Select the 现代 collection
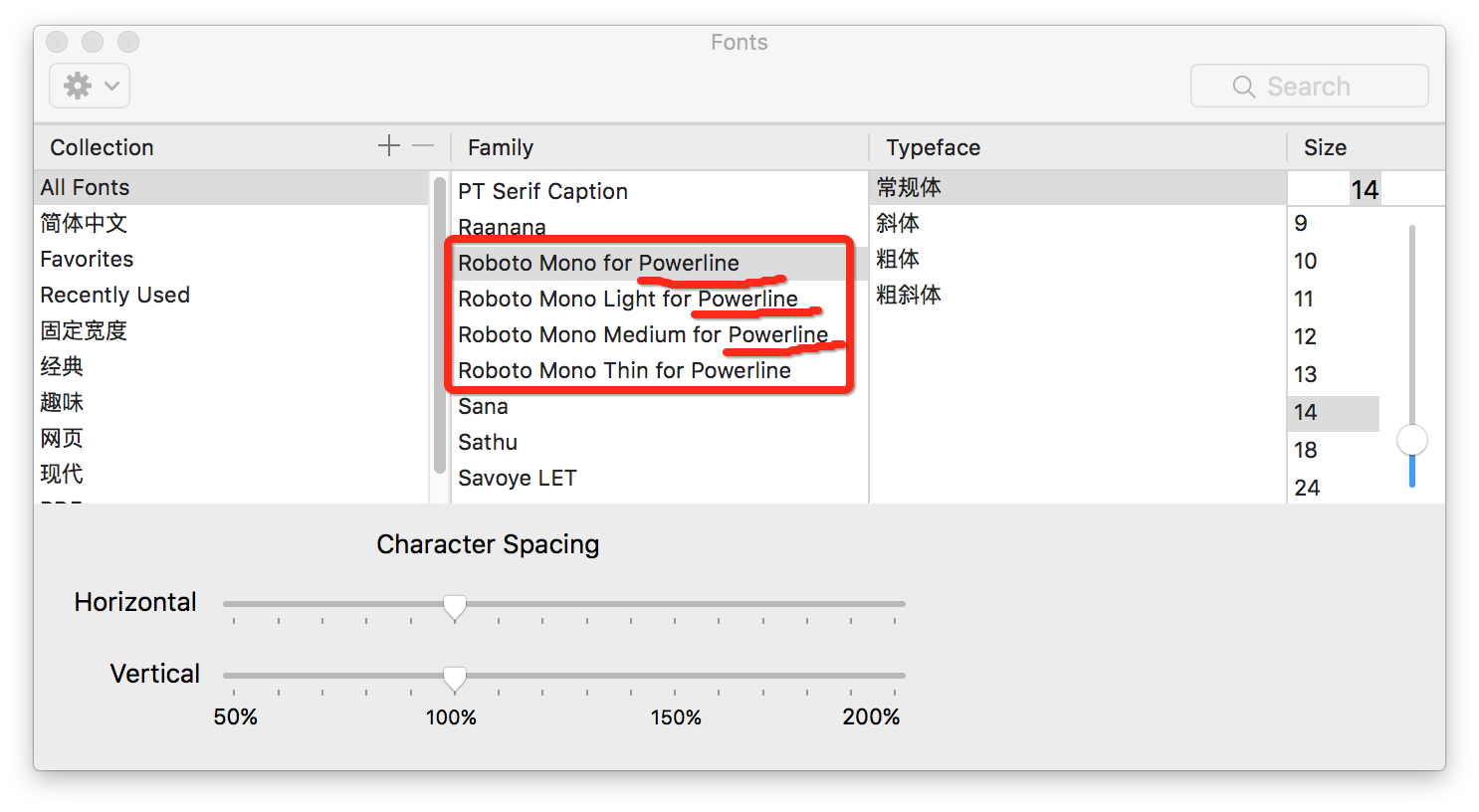The image size is (1479, 812). [231, 474]
